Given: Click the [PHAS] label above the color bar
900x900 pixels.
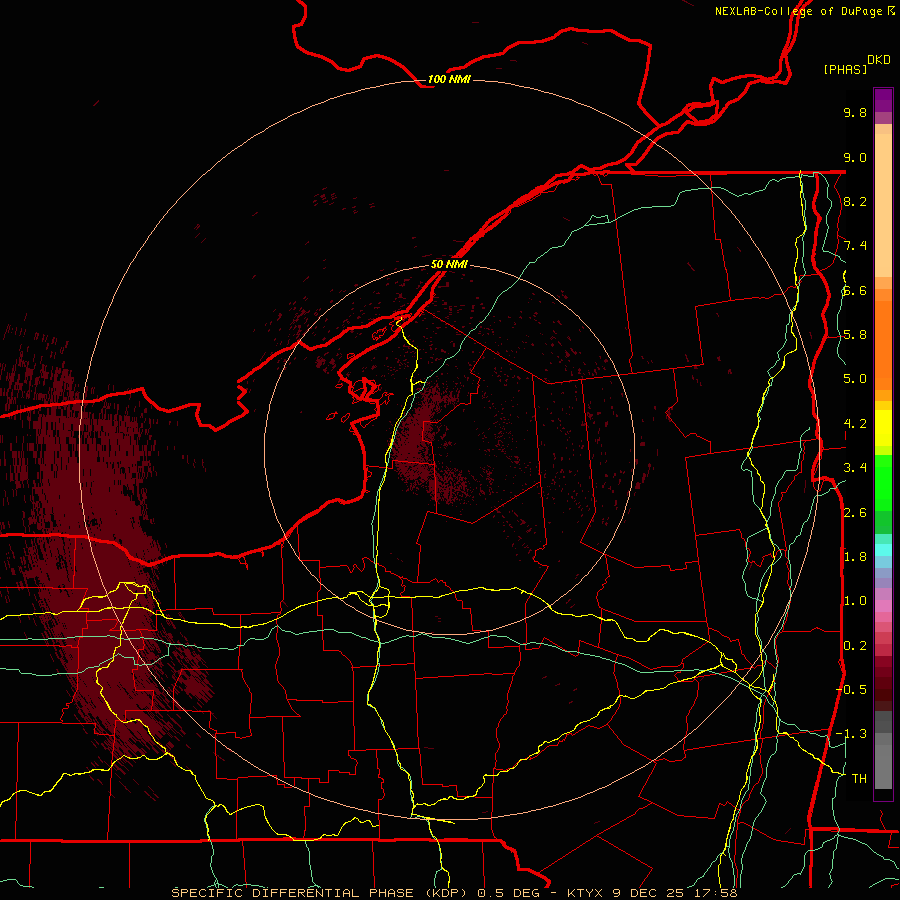Looking at the screenshot, I should pos(845,69).
